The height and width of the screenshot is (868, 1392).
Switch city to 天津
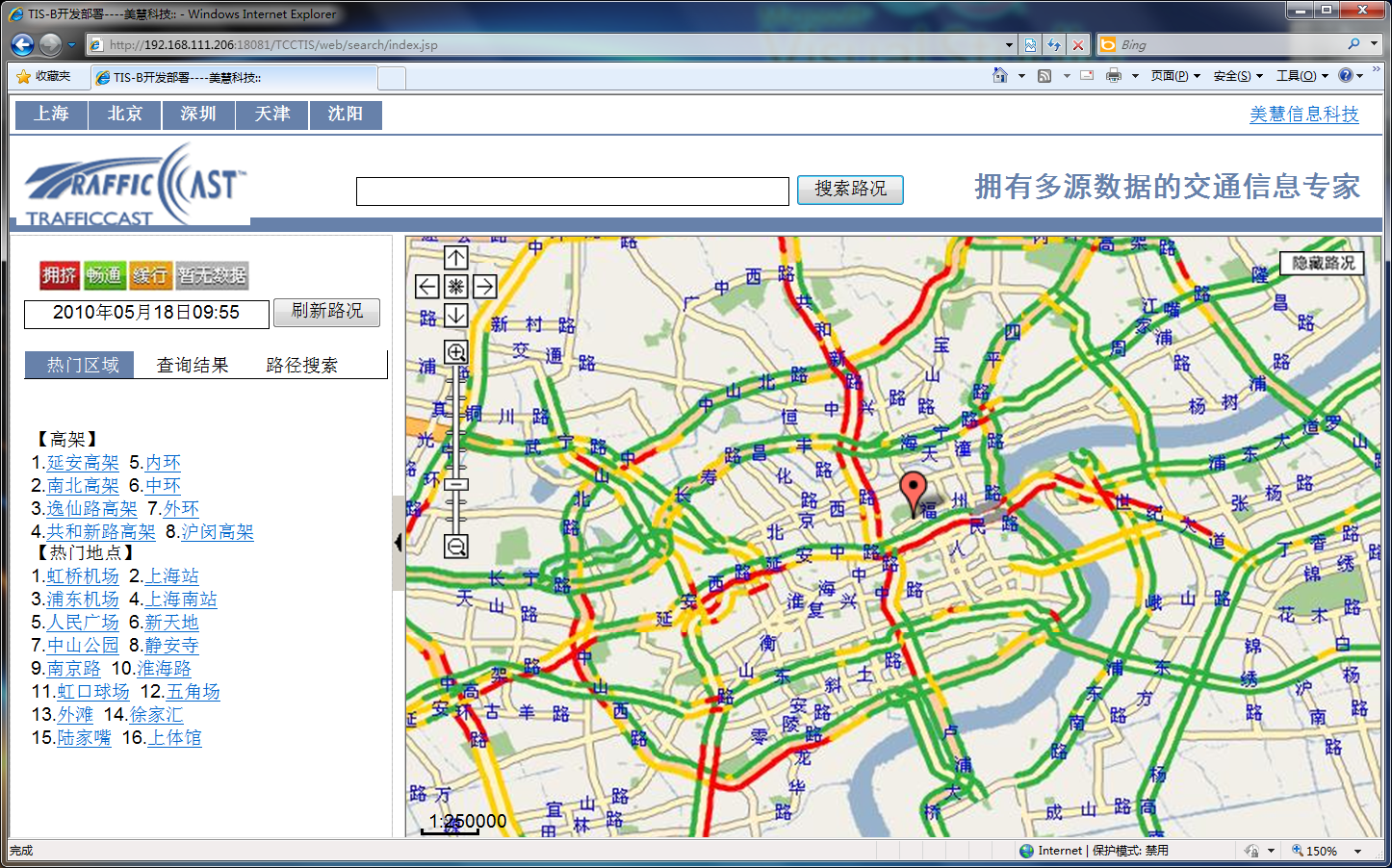coord(272,115)
